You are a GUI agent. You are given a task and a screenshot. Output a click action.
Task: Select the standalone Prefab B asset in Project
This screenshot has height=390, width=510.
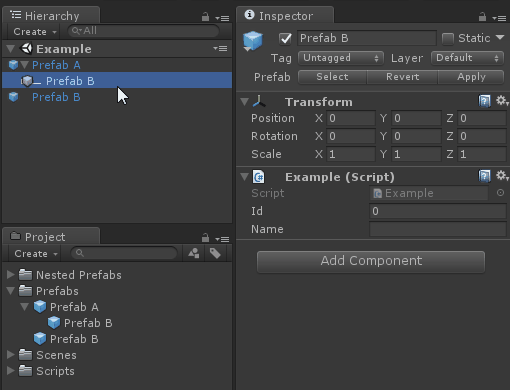point(74,339)
